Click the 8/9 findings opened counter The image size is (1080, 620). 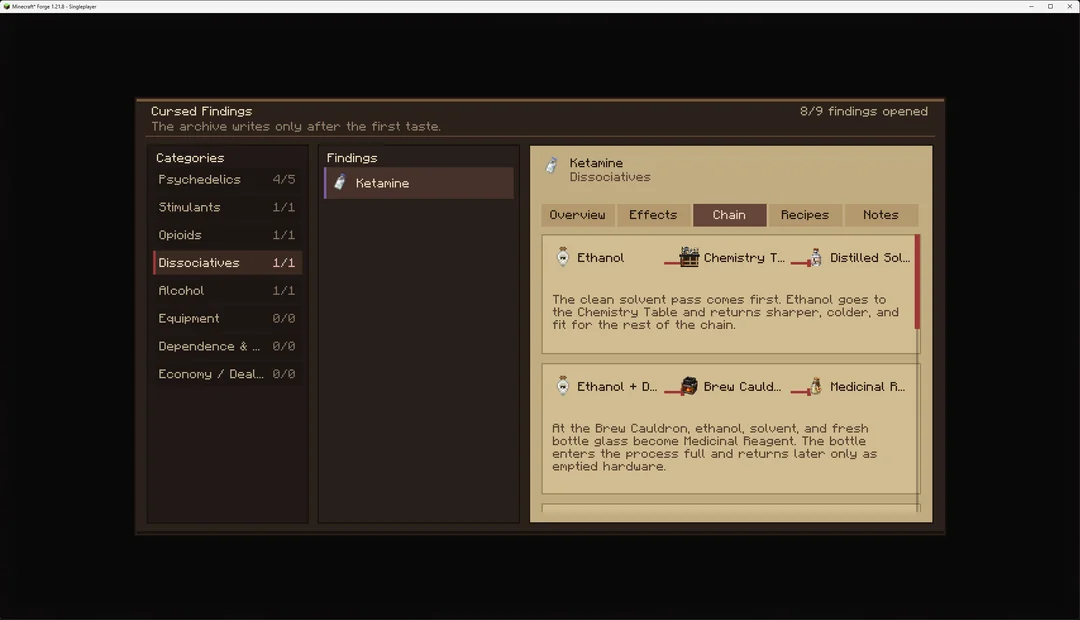864,112
